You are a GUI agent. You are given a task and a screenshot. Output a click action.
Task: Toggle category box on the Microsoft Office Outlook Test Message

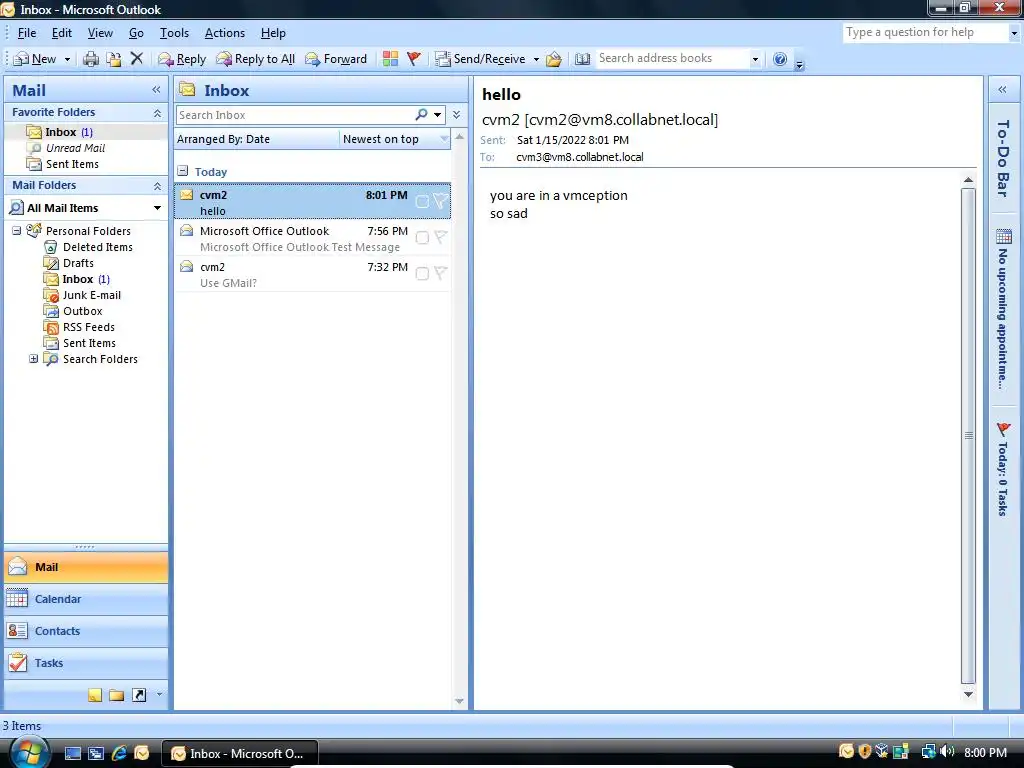click(x=423, y=238)
